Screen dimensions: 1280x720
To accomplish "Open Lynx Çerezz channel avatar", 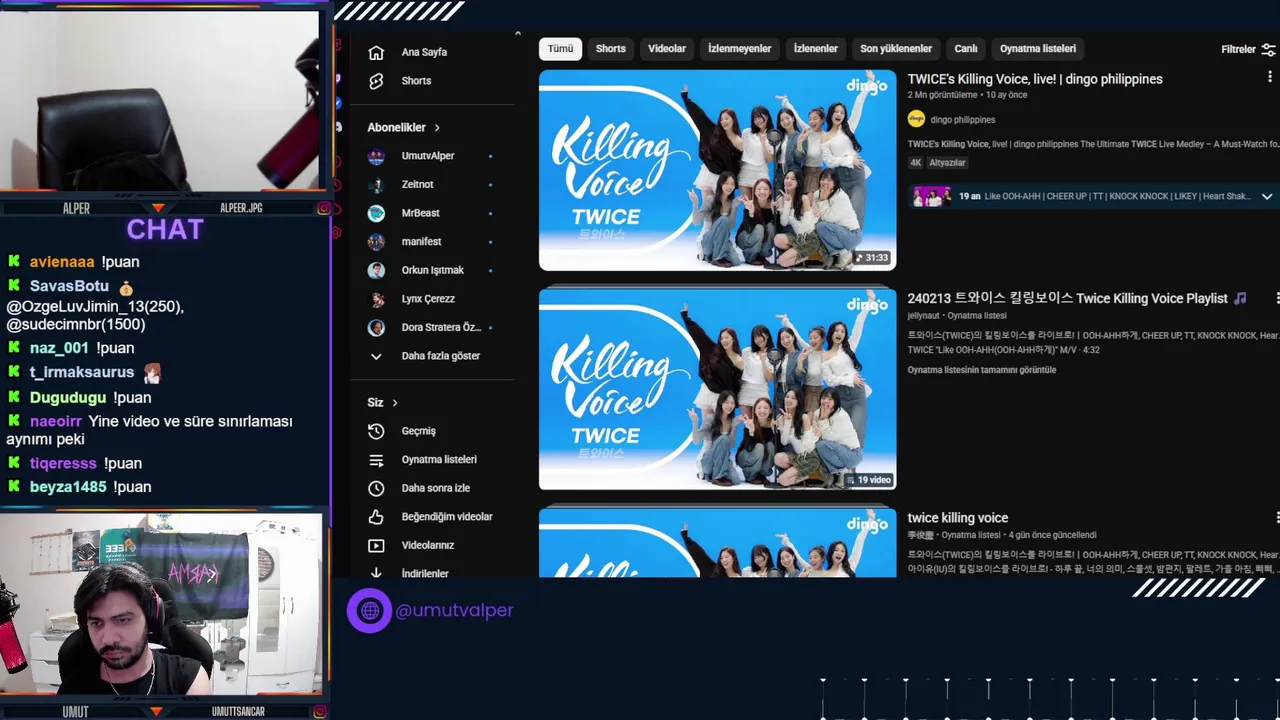I will (x=376, y=299).
